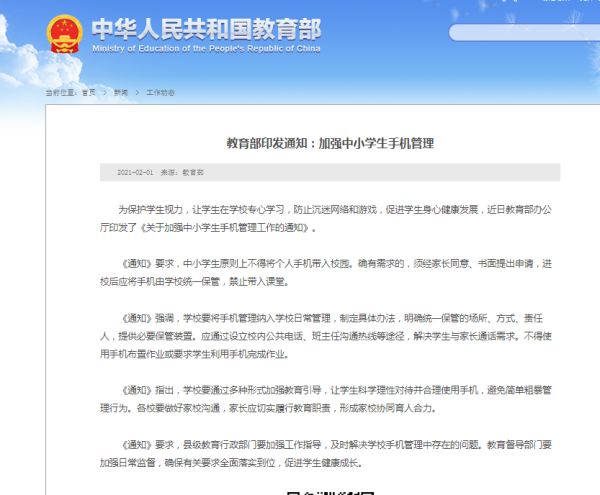The height and width of the screenshot is (495, 600).
Task: Click the paragraph about 不得将个人手机带入校园
Action: (326, 273)
